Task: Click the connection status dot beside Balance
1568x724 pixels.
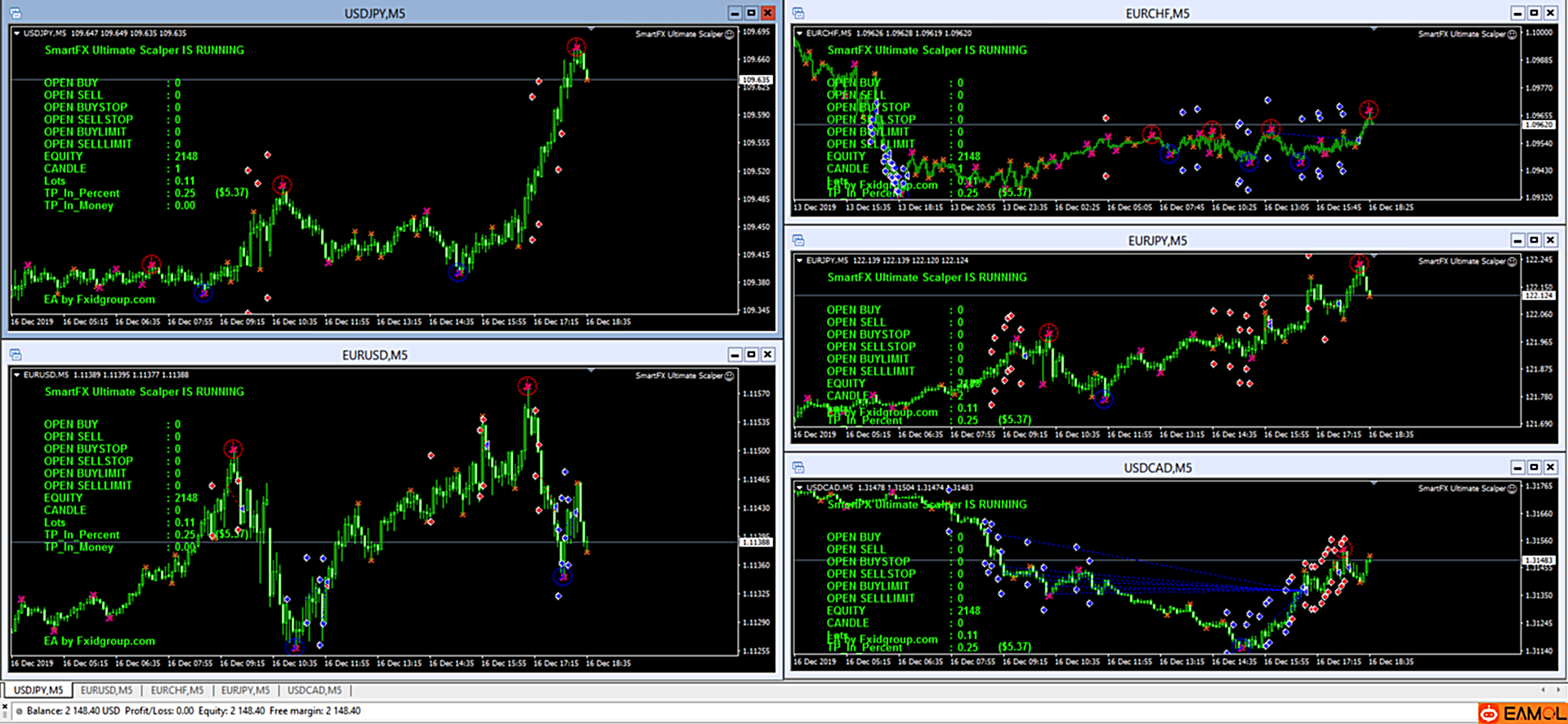Action: coord(20,711)
